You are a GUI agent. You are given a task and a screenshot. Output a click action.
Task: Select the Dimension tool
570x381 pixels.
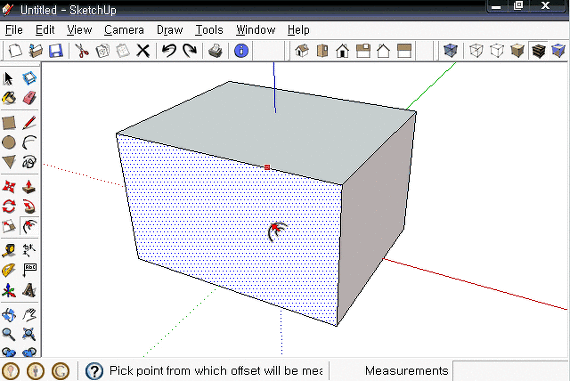[29, 250]
